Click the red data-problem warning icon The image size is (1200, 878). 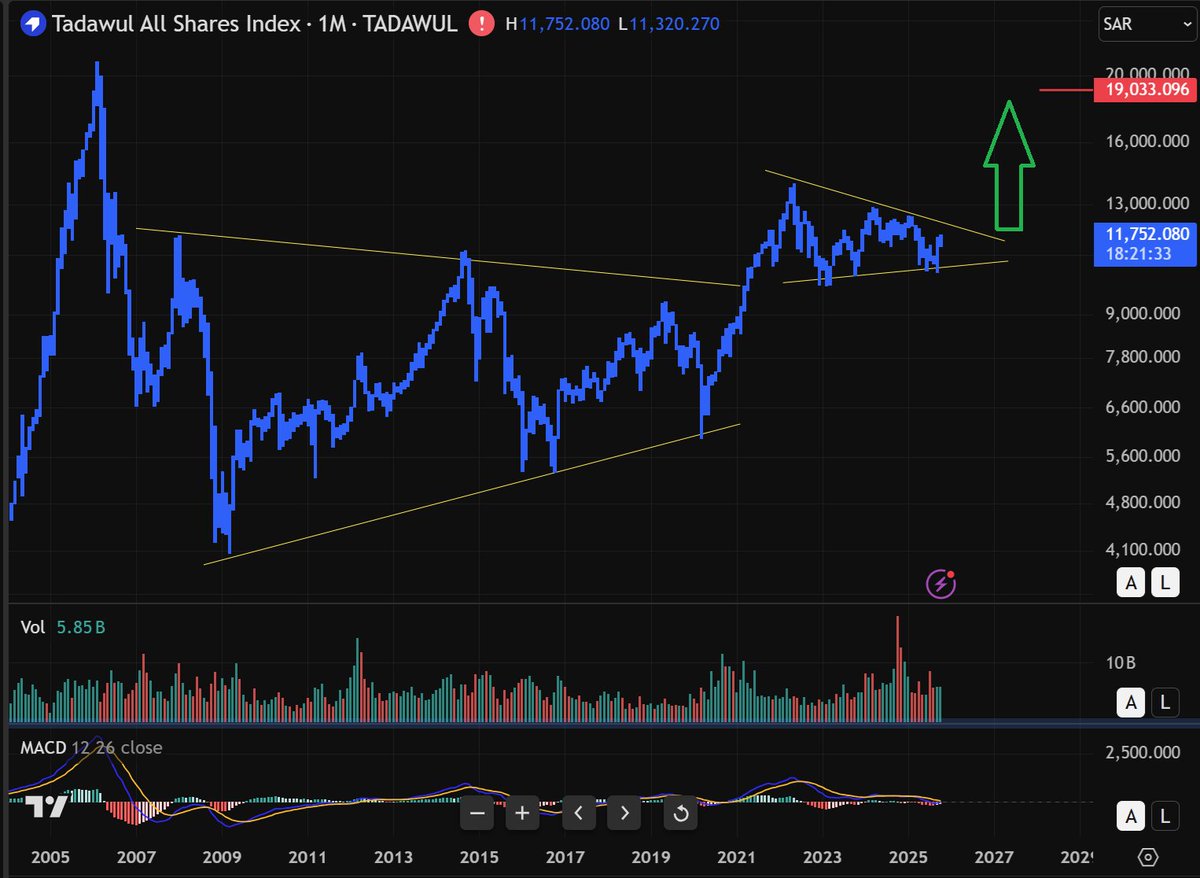(x=482, y=23)
